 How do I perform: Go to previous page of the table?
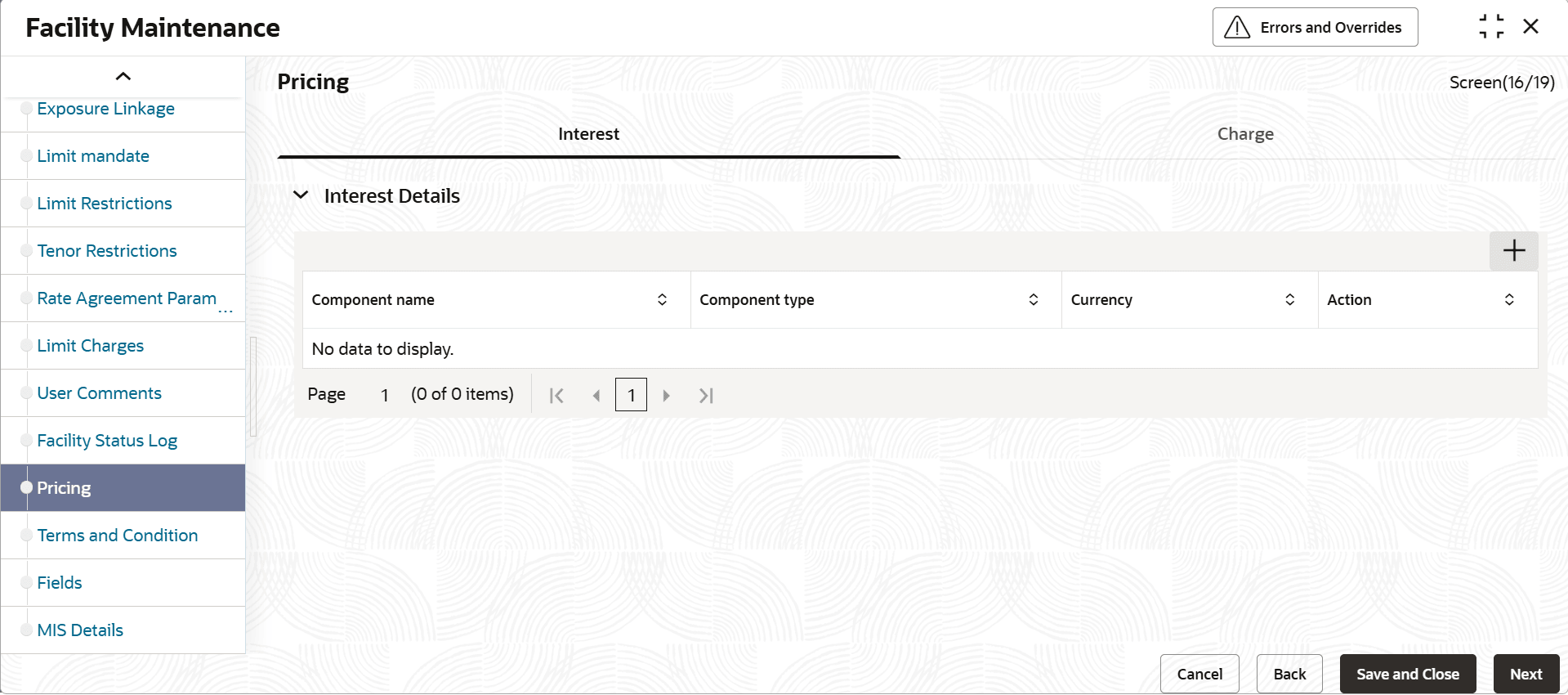pyautogui.click(x=596, y=396)
